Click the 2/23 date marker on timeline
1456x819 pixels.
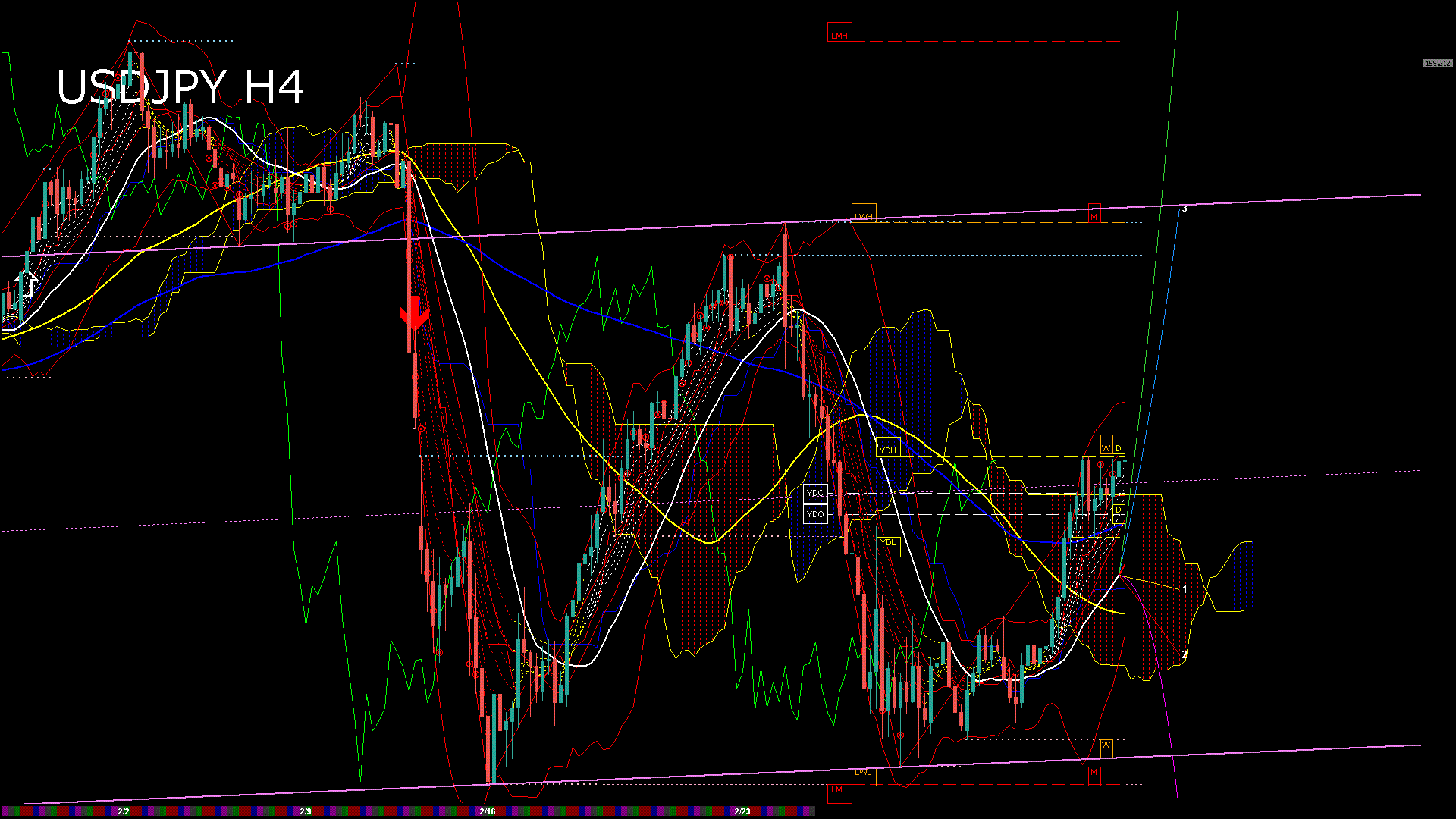[742, 811]
